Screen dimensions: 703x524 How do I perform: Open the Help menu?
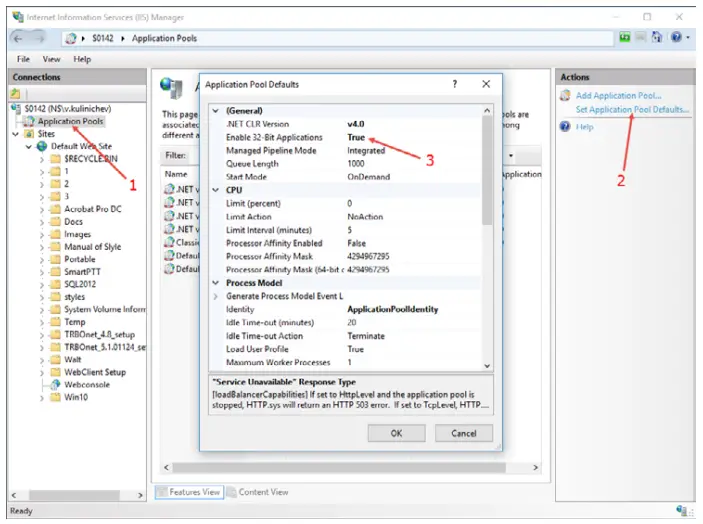(82, 59)
